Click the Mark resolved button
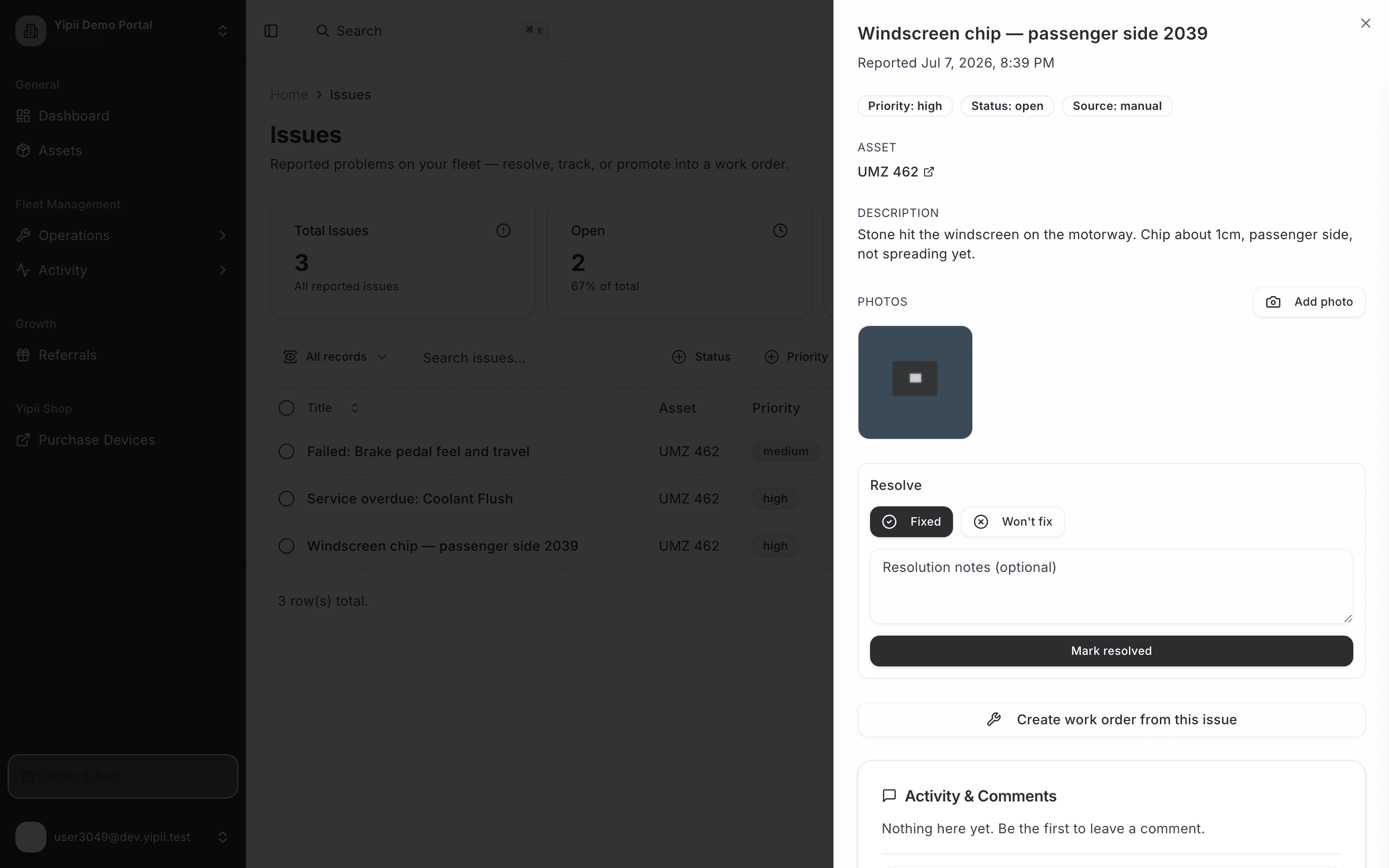This screenshot has width=1389, height=868. [1111, 651]
